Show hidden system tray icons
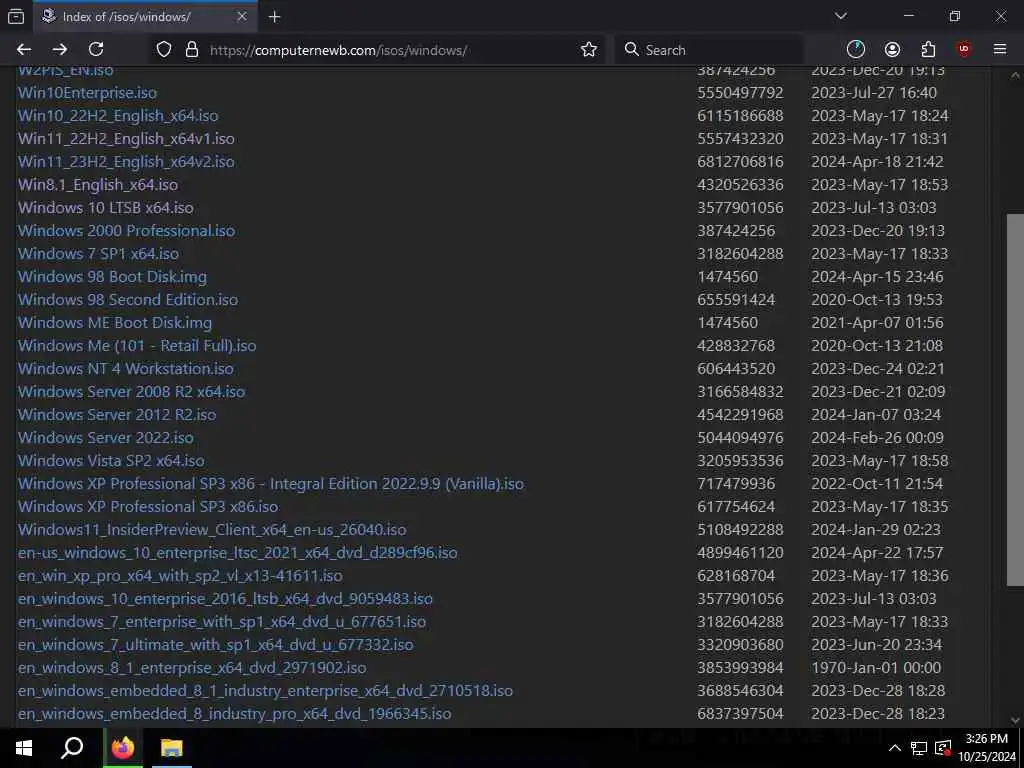The width and height of the screenshot is (1024, 768). 895,748
